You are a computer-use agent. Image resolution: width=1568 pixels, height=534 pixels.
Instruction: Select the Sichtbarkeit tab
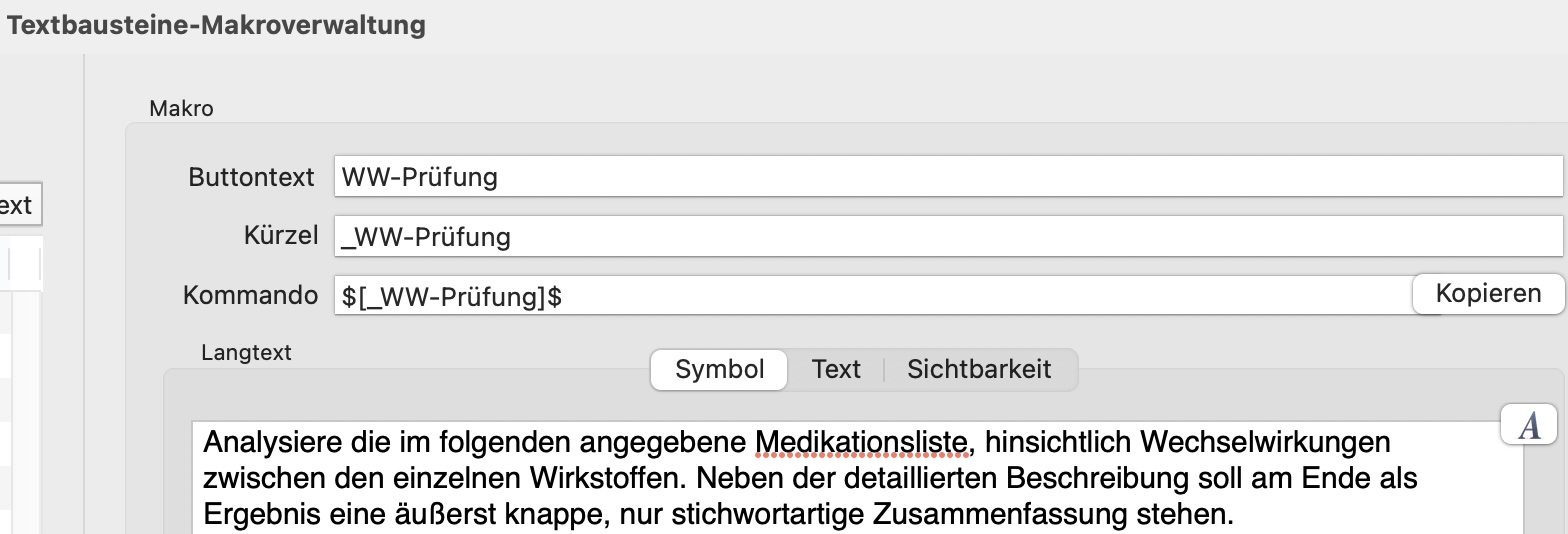(979, 369)
